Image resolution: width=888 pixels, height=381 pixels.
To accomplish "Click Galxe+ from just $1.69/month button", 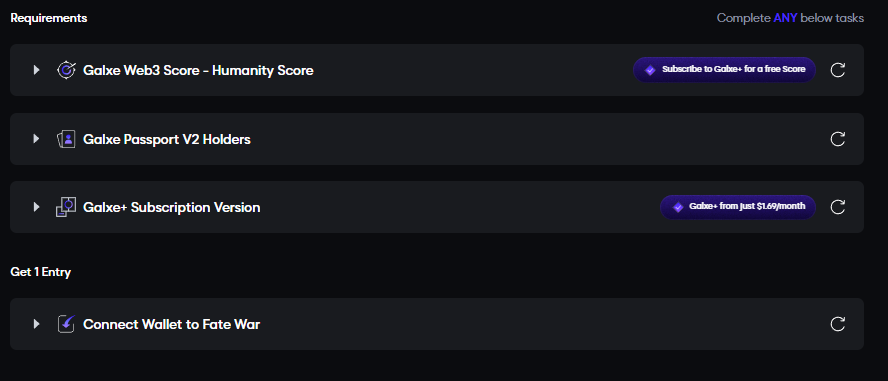I will coord(738,207).
